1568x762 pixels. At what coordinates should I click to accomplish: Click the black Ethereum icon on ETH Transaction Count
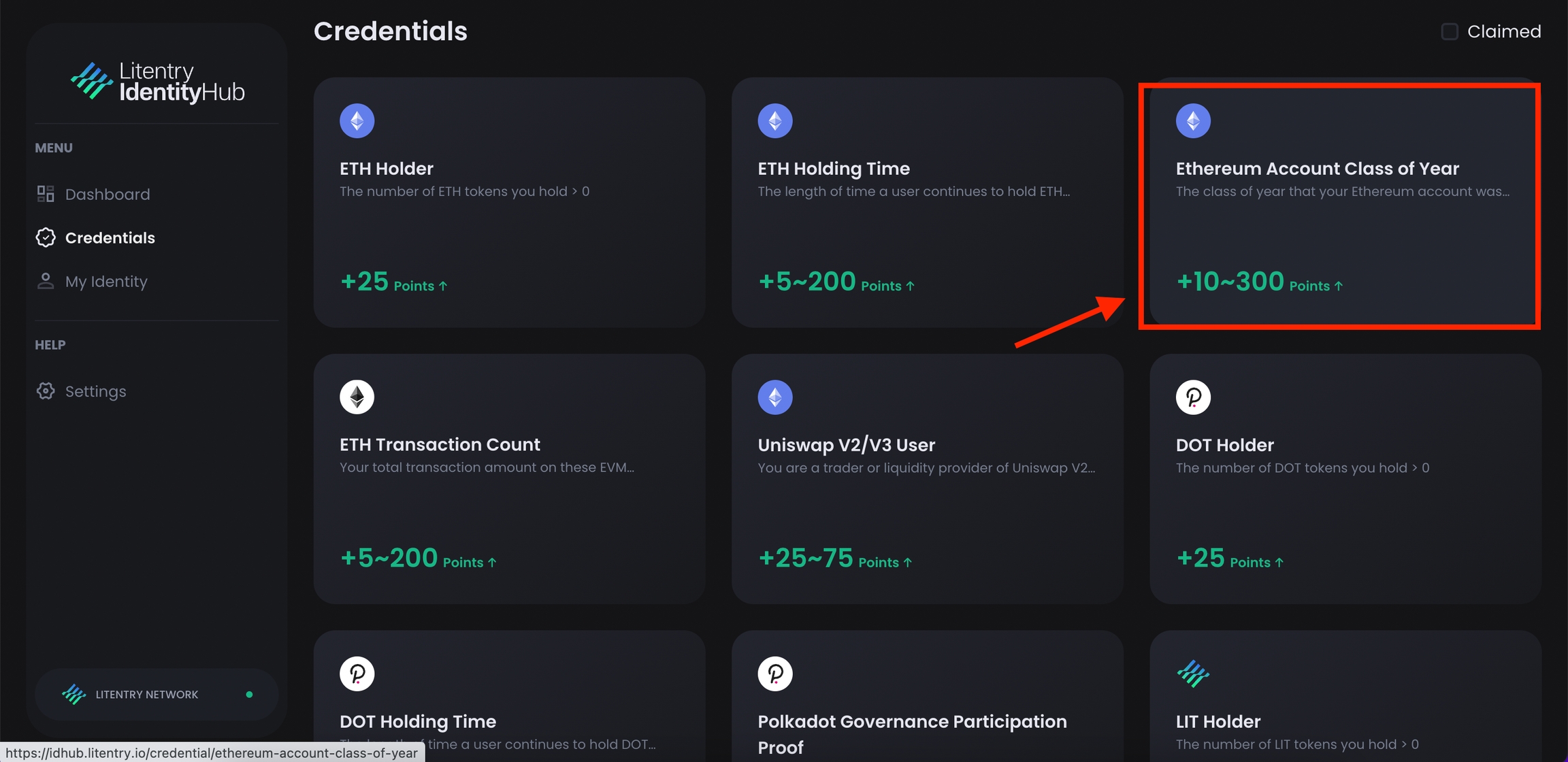tap(357, 397)
